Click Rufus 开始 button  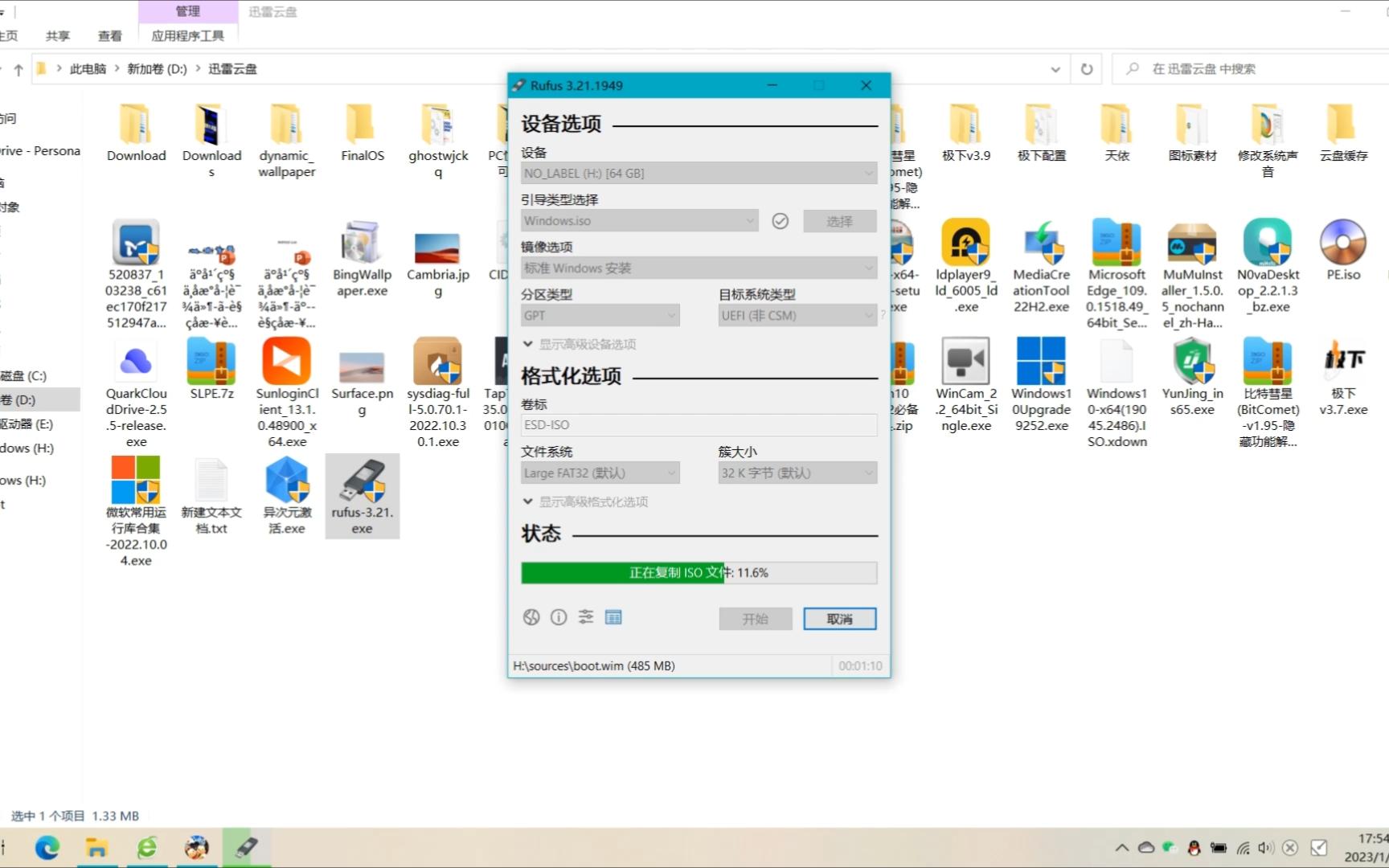click(756, 619)
